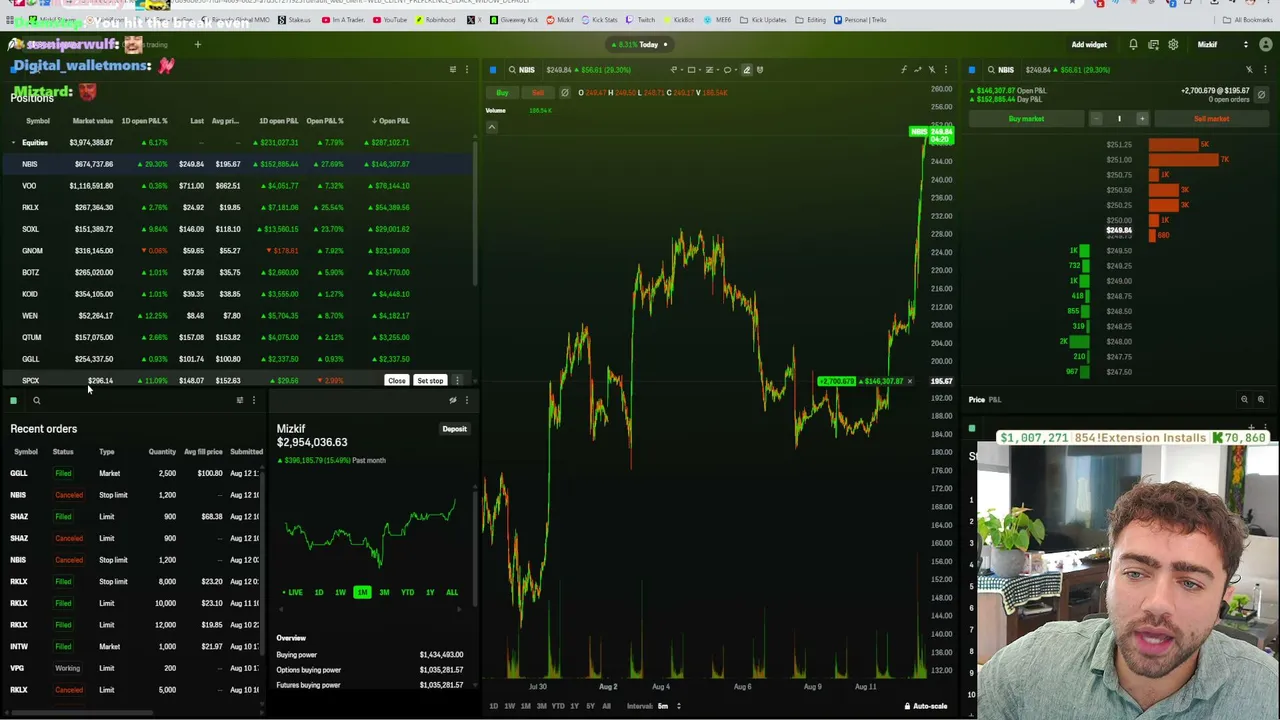This screenshot has width=1280, height=720.
Task: Search symbol in the chart widget
Action: (512, 70)
